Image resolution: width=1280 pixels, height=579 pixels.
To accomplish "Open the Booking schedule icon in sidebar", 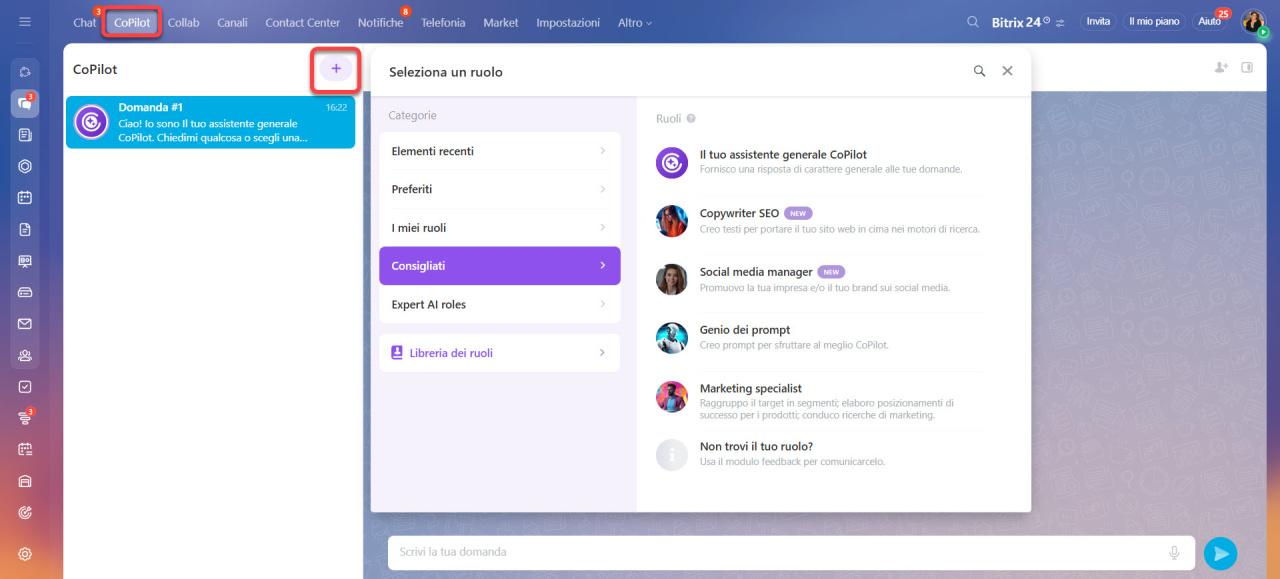I will click(x=25, y=450).
